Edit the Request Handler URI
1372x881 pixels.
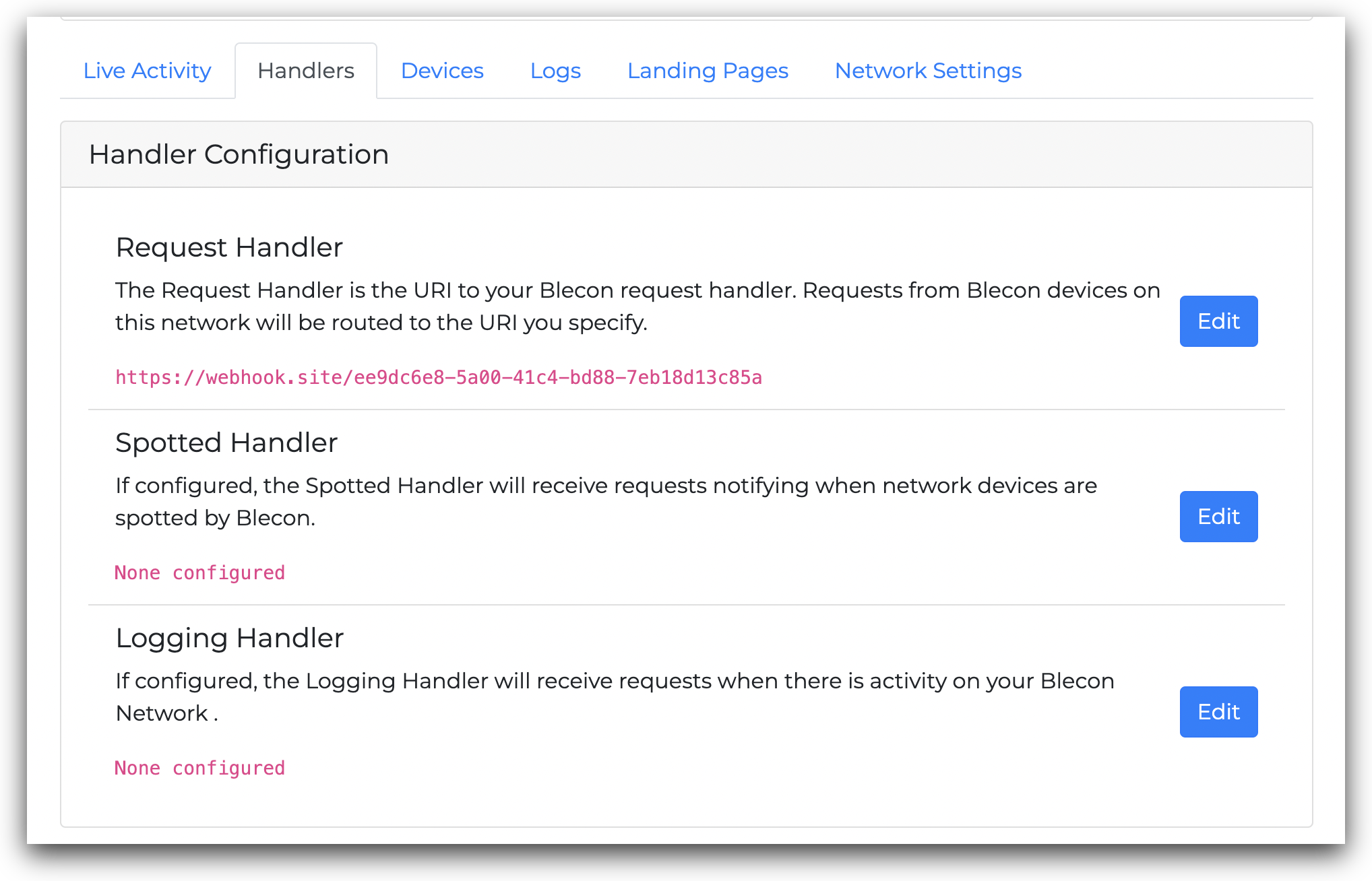[x=1218, y=321]
